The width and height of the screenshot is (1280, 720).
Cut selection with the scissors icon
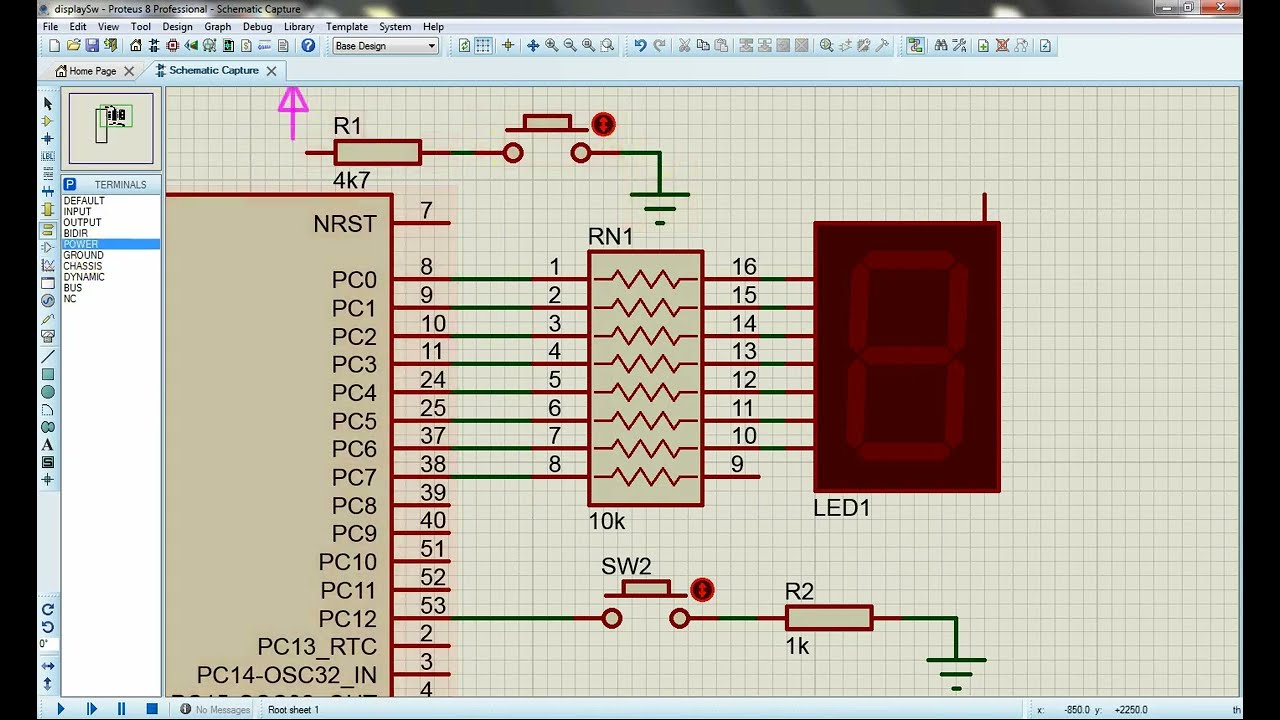685,46
